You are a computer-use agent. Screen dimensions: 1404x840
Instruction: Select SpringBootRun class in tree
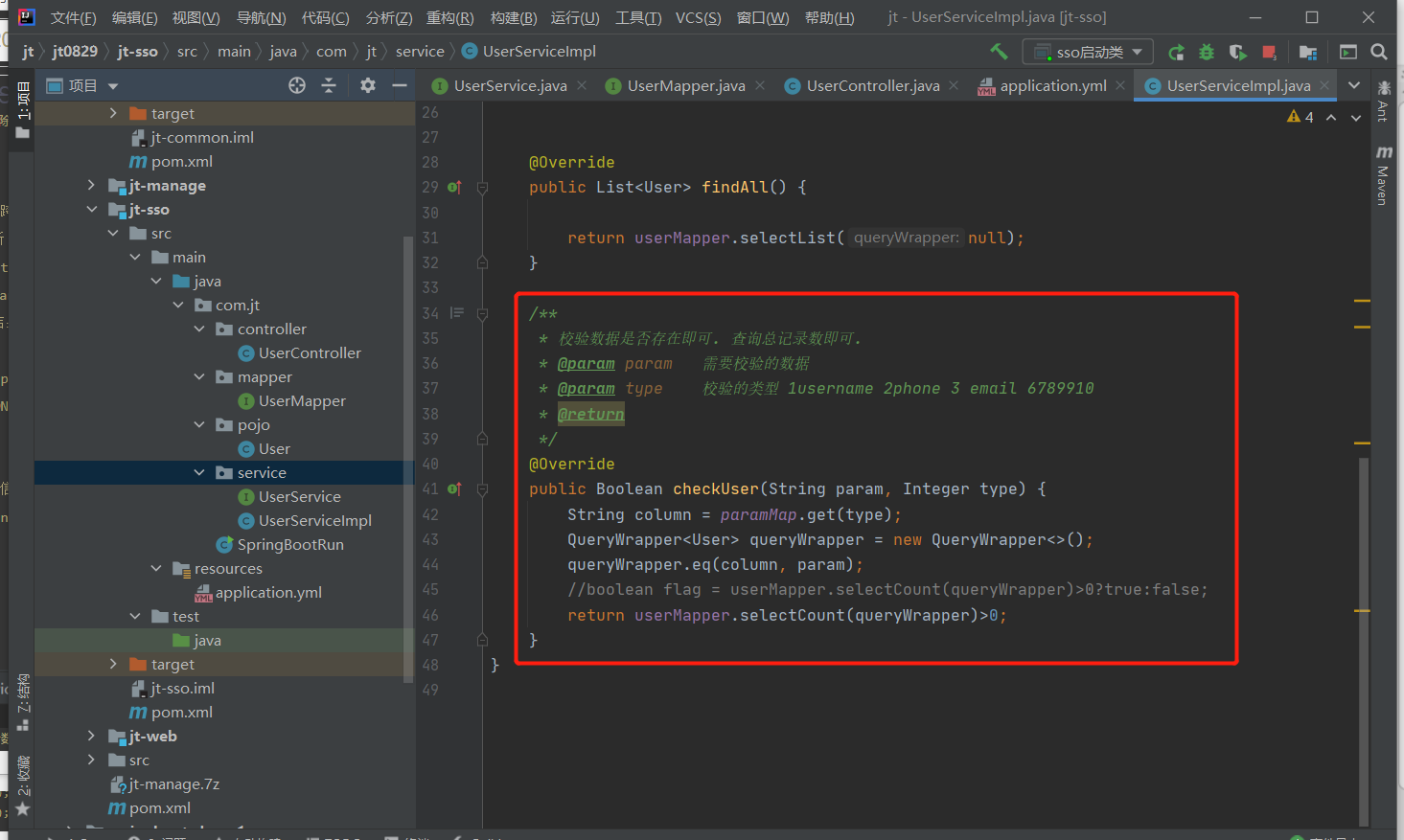(x=290, y=544)
